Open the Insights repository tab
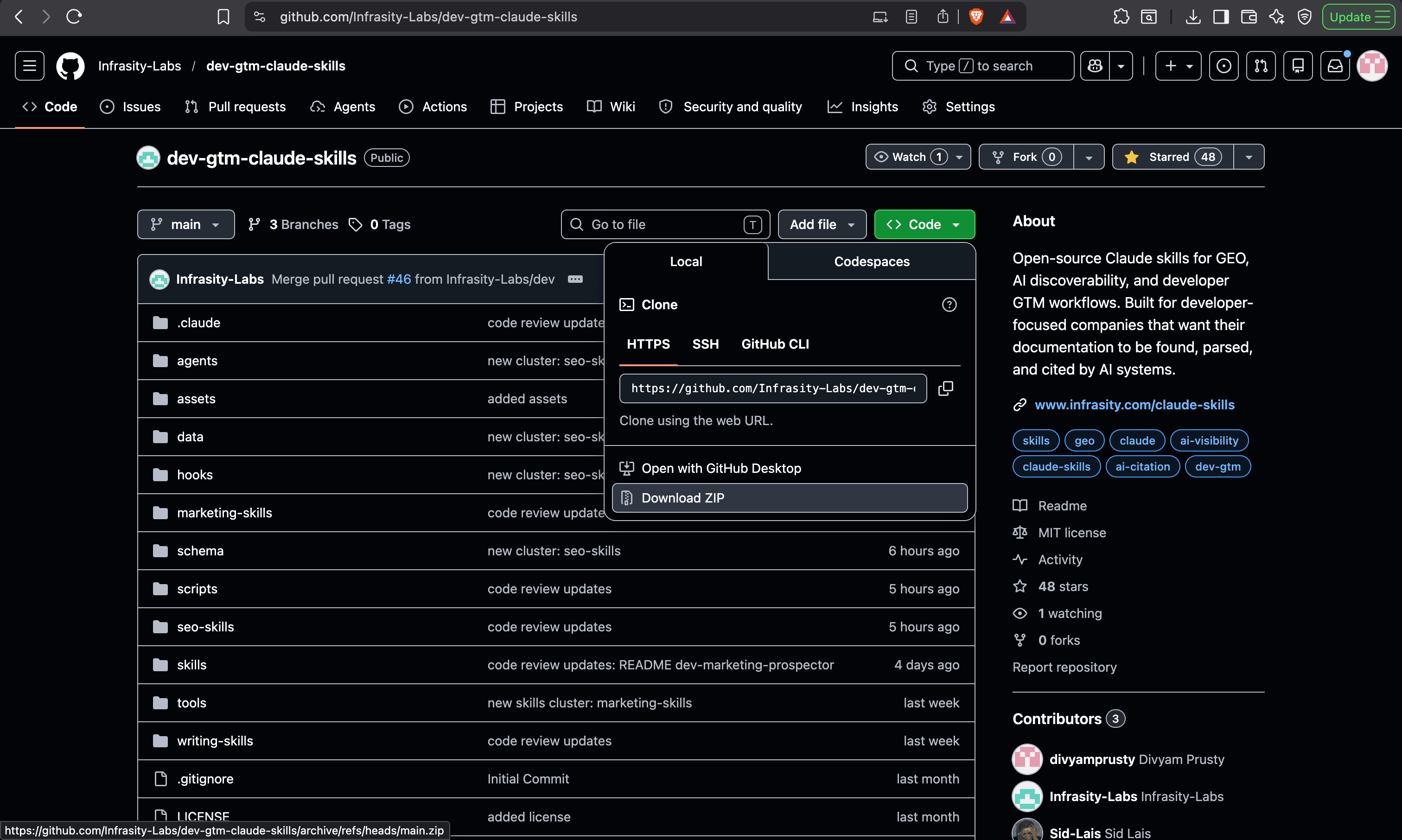The image size is (1402, 840). point(863,107)
